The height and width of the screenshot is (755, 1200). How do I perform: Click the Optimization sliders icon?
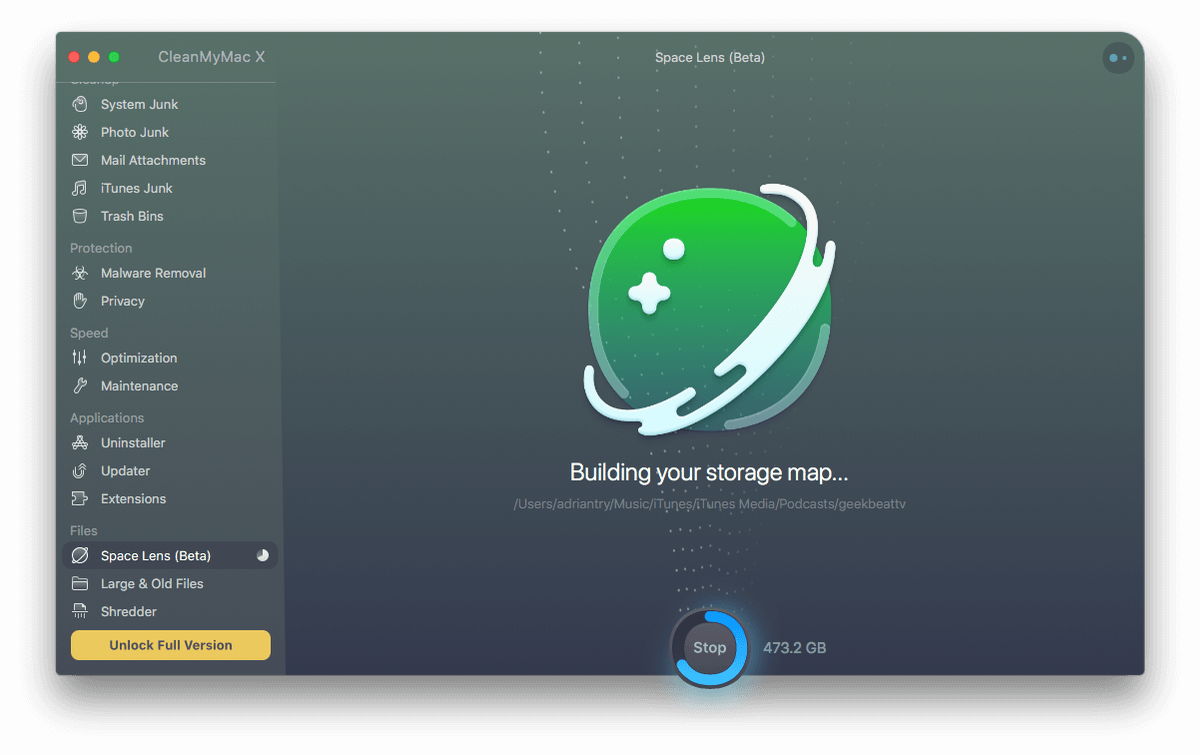(x=80, y=358)
